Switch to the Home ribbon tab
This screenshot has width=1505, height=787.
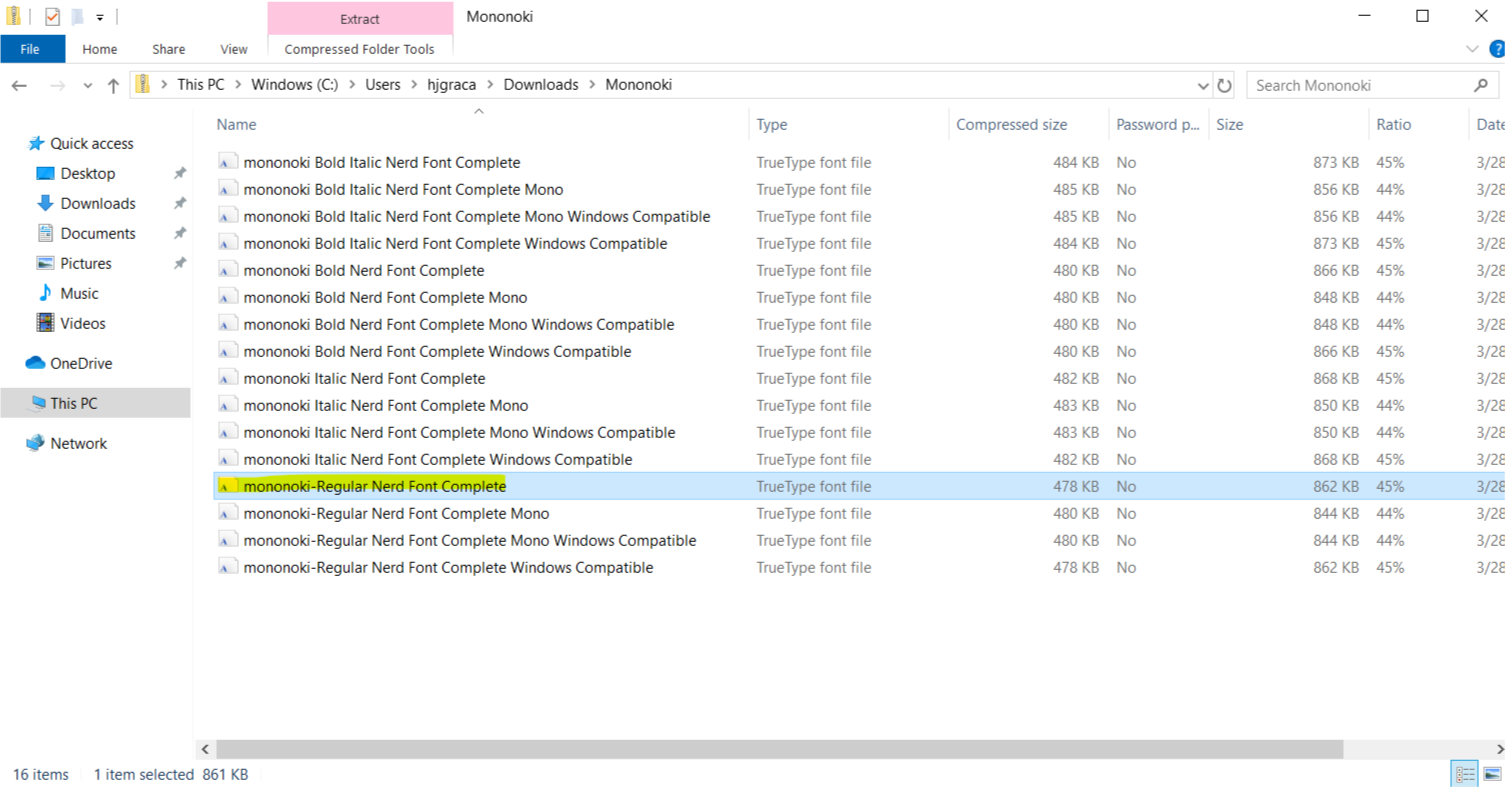click(x=99, y=49)
